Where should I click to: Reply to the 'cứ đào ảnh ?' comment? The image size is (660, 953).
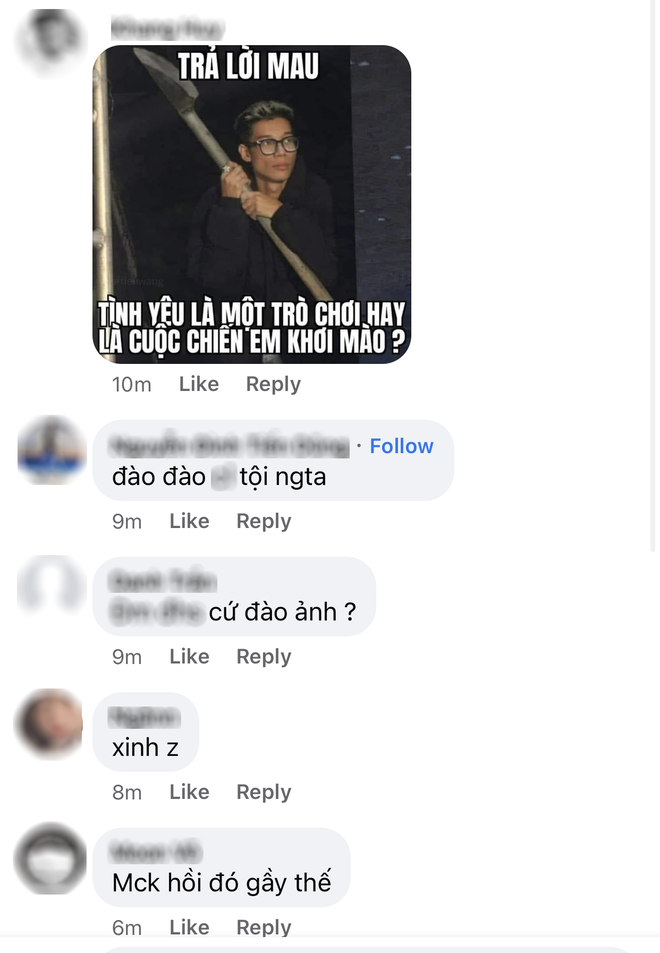[x=264, y=657]
